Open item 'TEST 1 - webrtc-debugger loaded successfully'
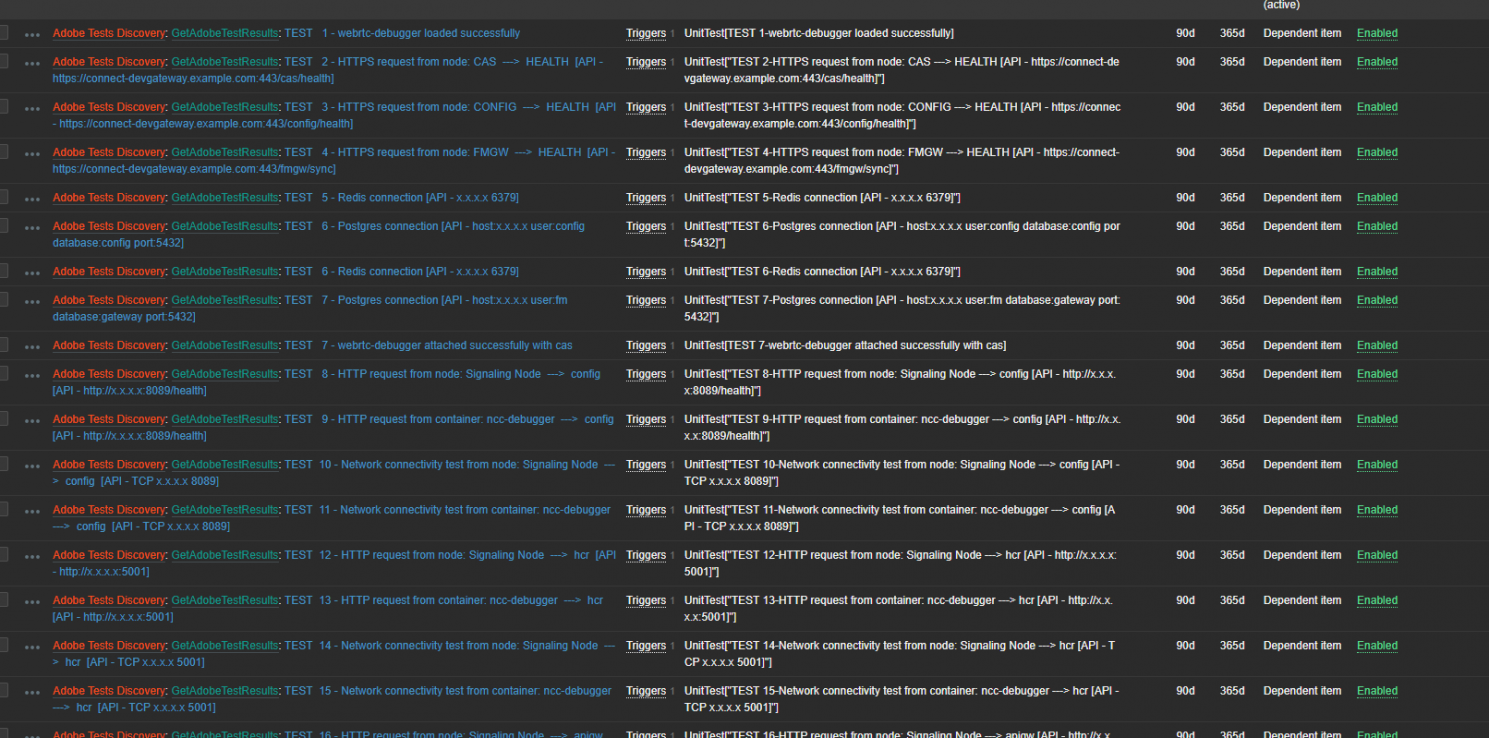 pyautogui.click(x=402, y=33)
